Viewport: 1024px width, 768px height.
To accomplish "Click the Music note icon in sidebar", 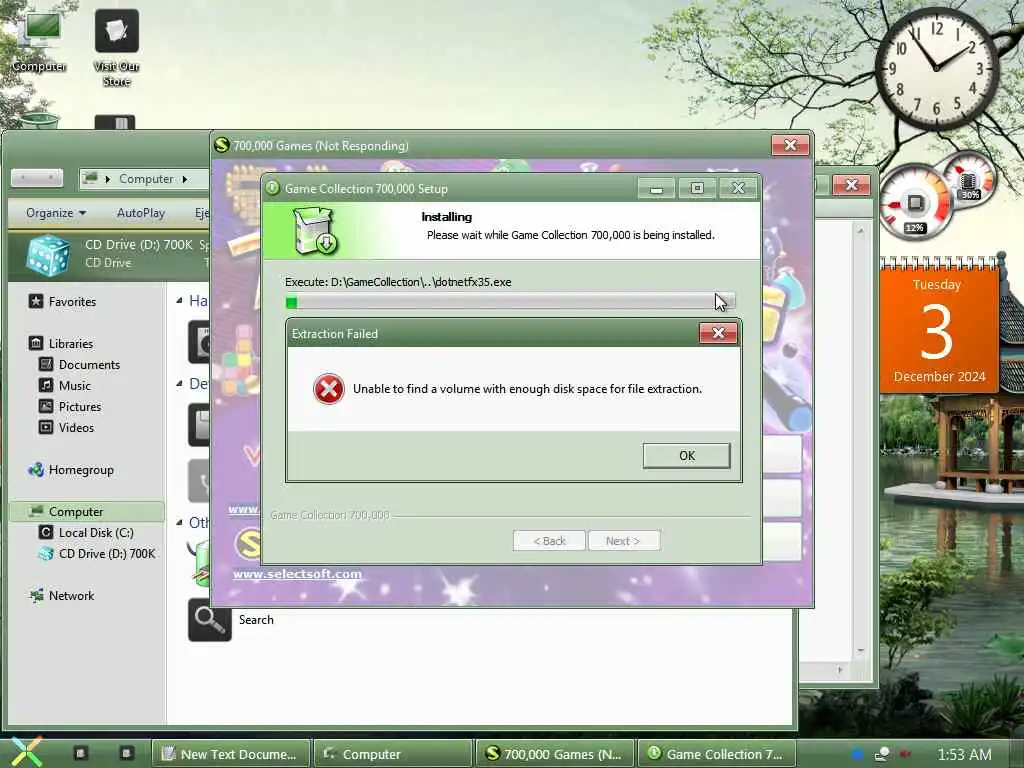I will pos(46,385).
